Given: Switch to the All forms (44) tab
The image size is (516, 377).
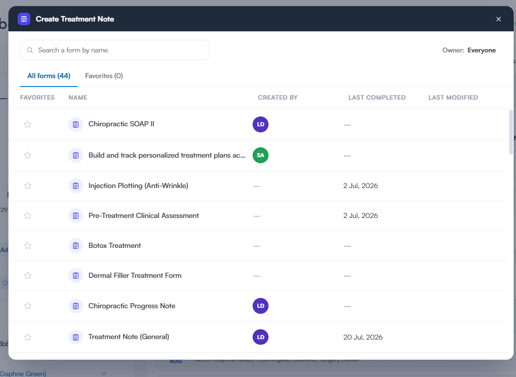Looking at the screenshot, I should click(x=49, y=76).
